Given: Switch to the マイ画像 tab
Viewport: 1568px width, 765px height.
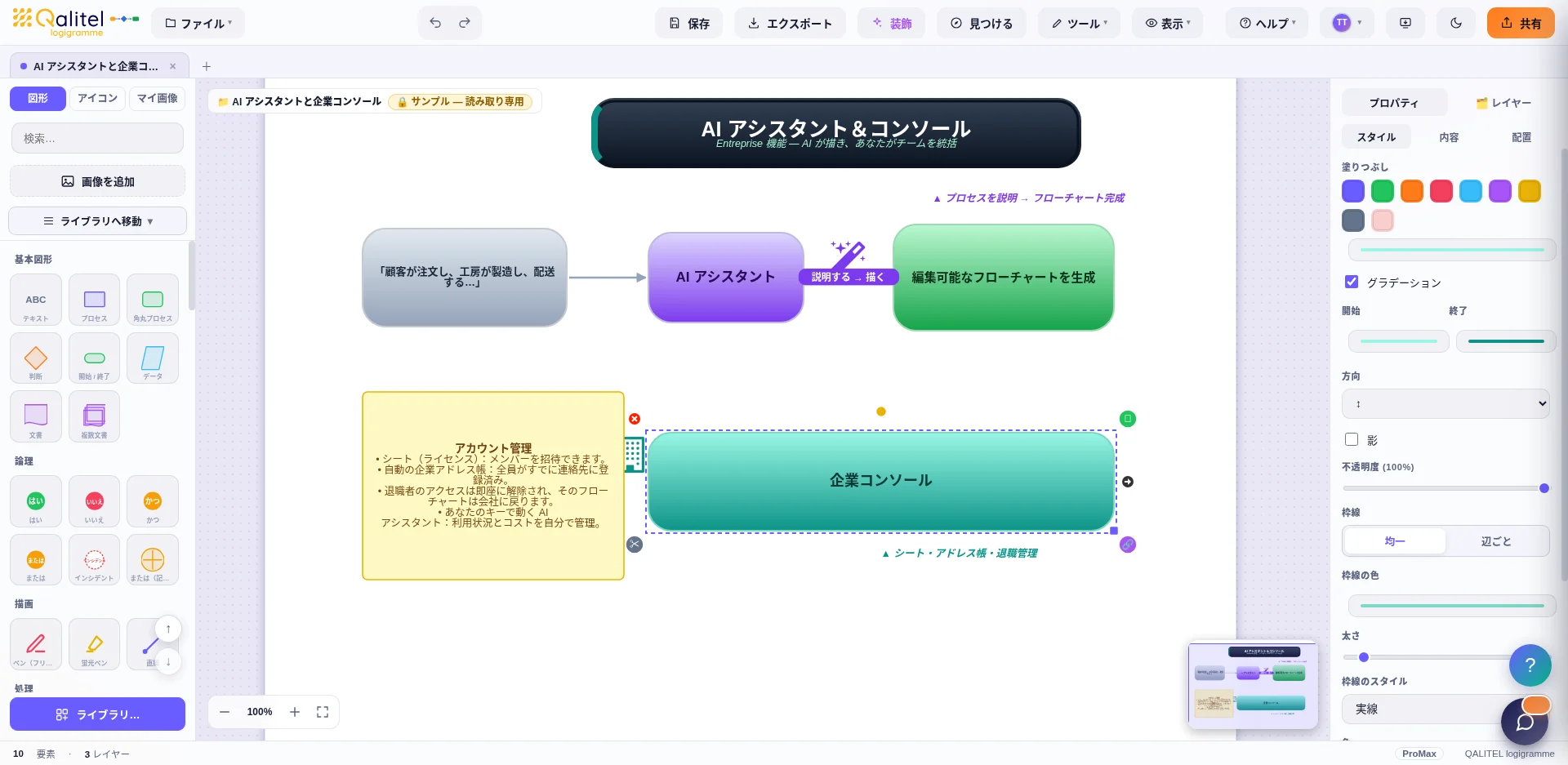Looking at the screenshot, I should tap(157, 98).
